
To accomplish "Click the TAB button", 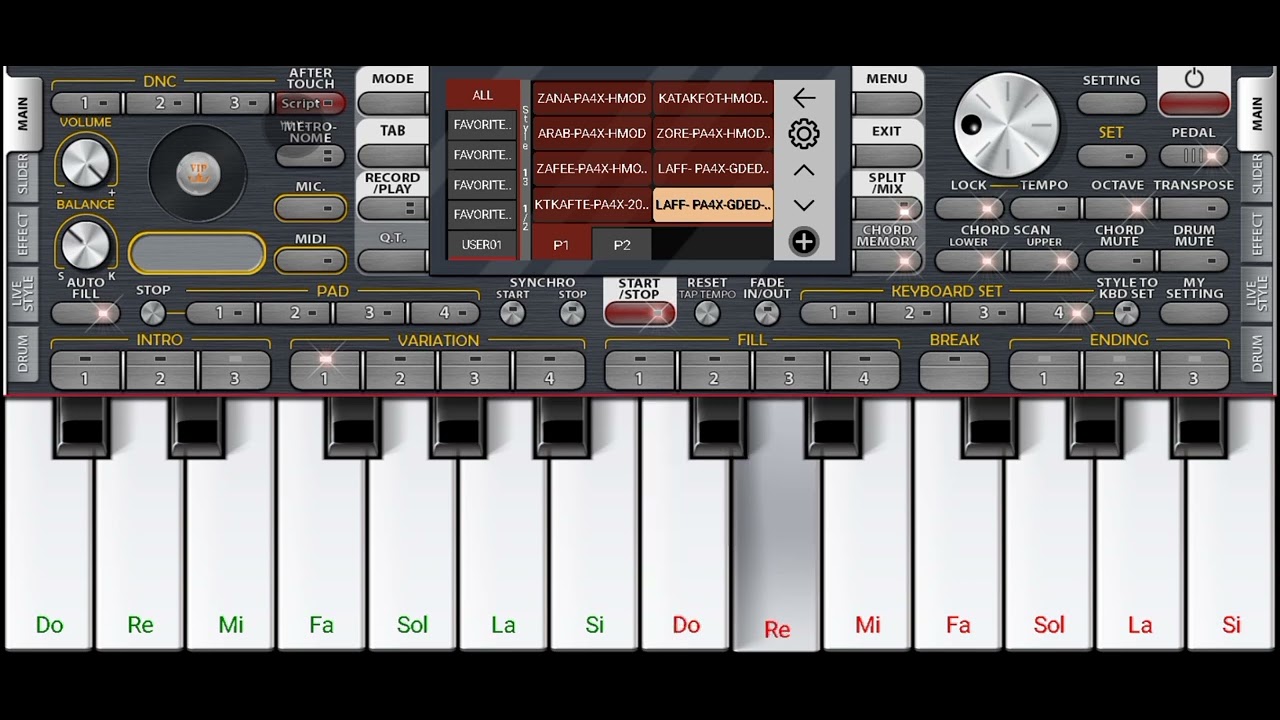I will [392, 156].
